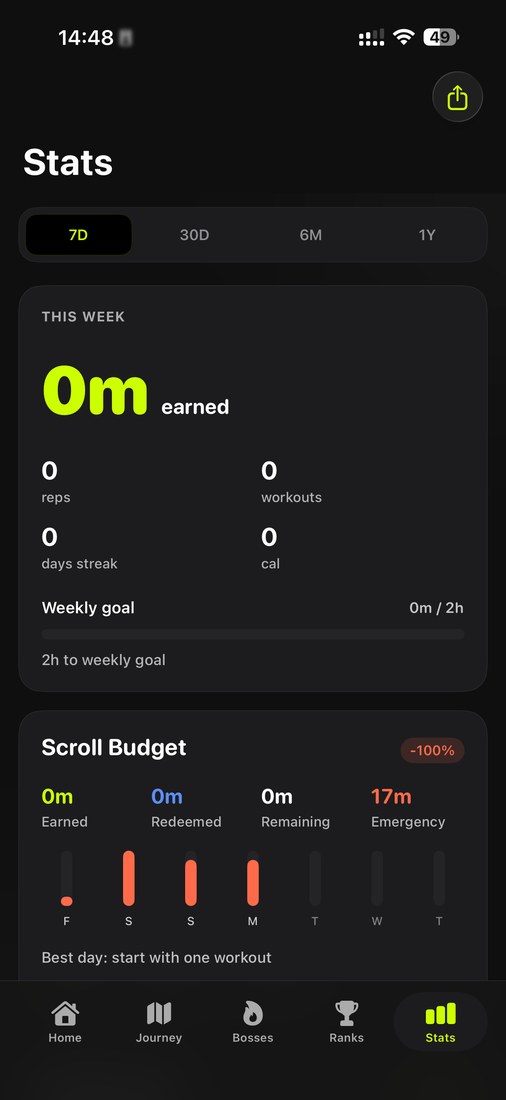Switch to the 6M time range
This screenshot has width=506, height=1100.
coord(311,235)
